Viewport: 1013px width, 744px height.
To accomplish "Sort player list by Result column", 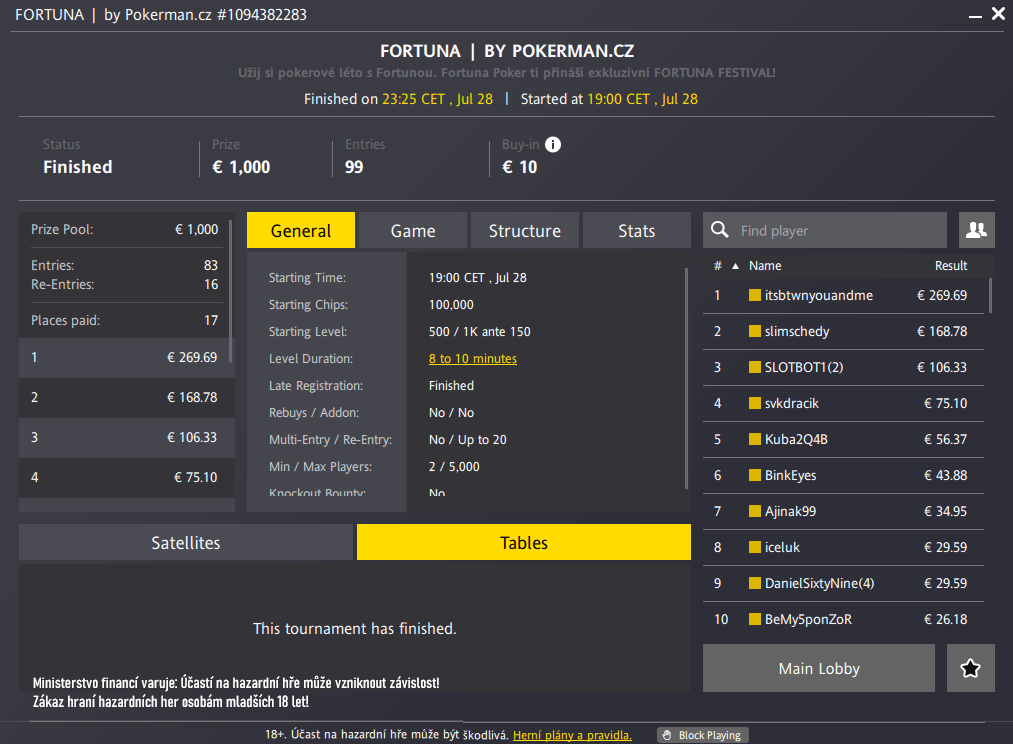I will [x=951, y=265].
